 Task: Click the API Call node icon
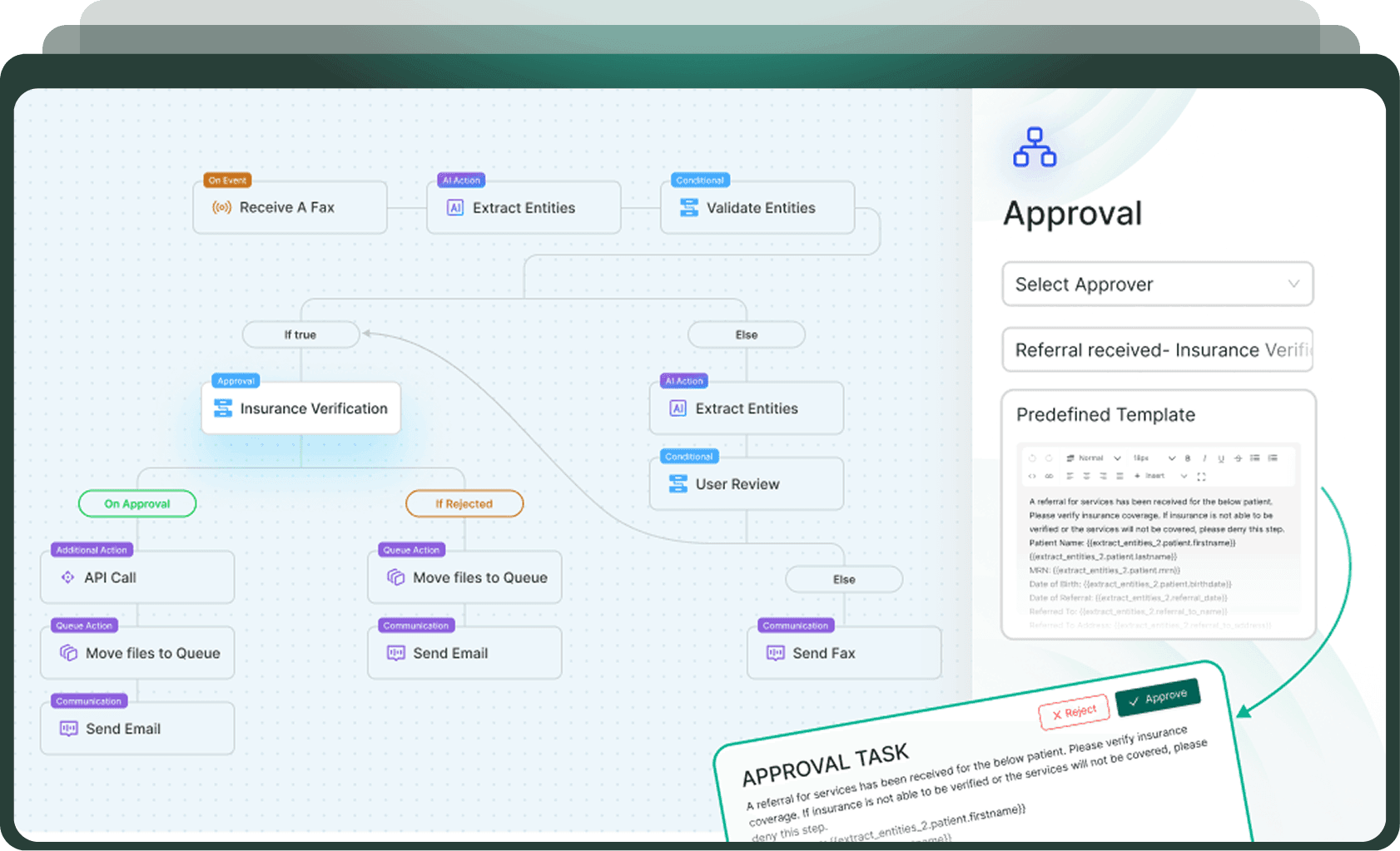68,577
